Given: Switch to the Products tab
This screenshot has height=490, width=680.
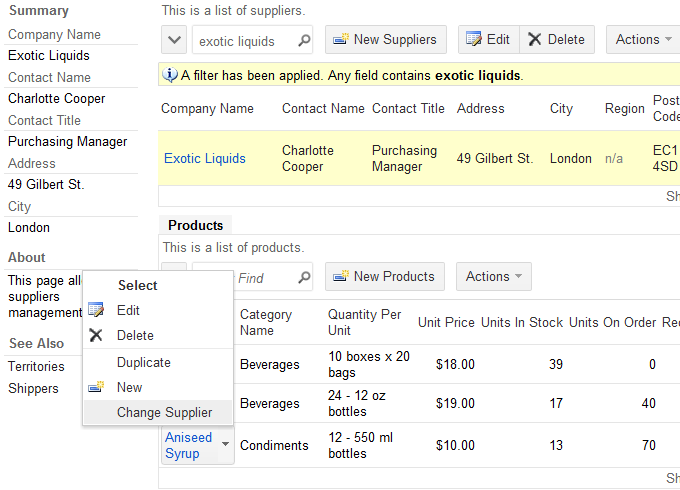Looking at the screenshot, I should click(195, 225).
